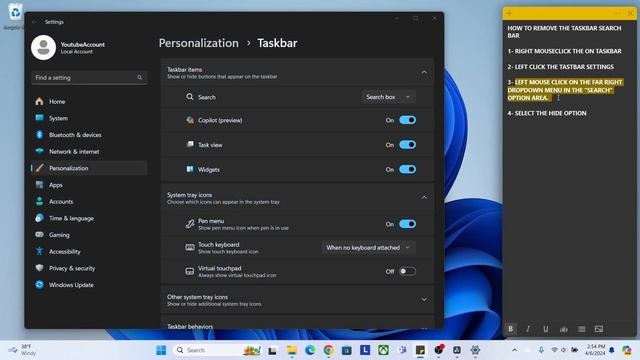
Task: Open the Search box dropdown
Action: coord(388,97)
